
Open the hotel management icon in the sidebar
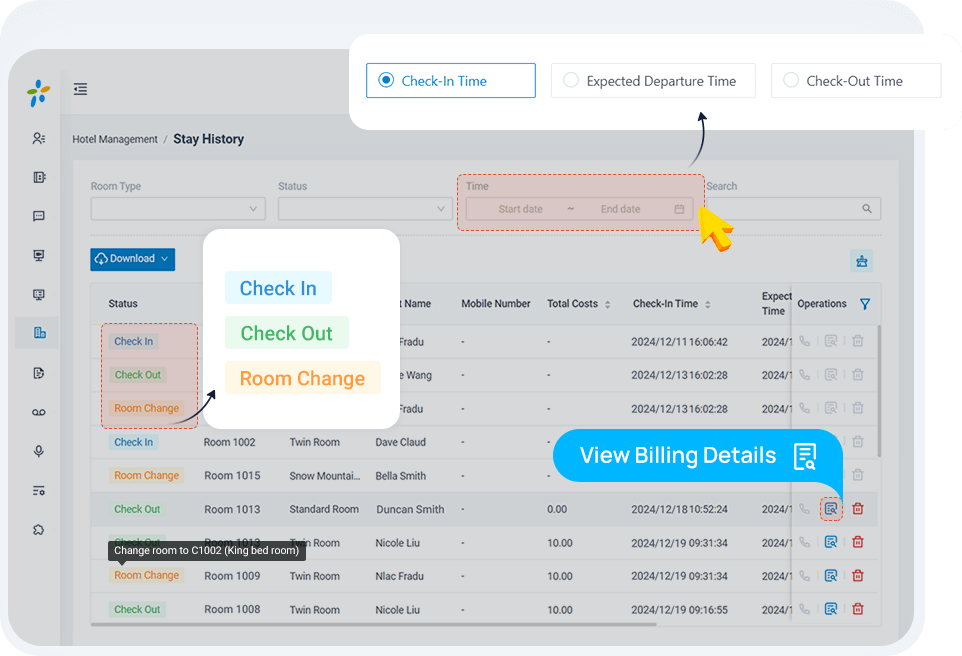[39, 333]
